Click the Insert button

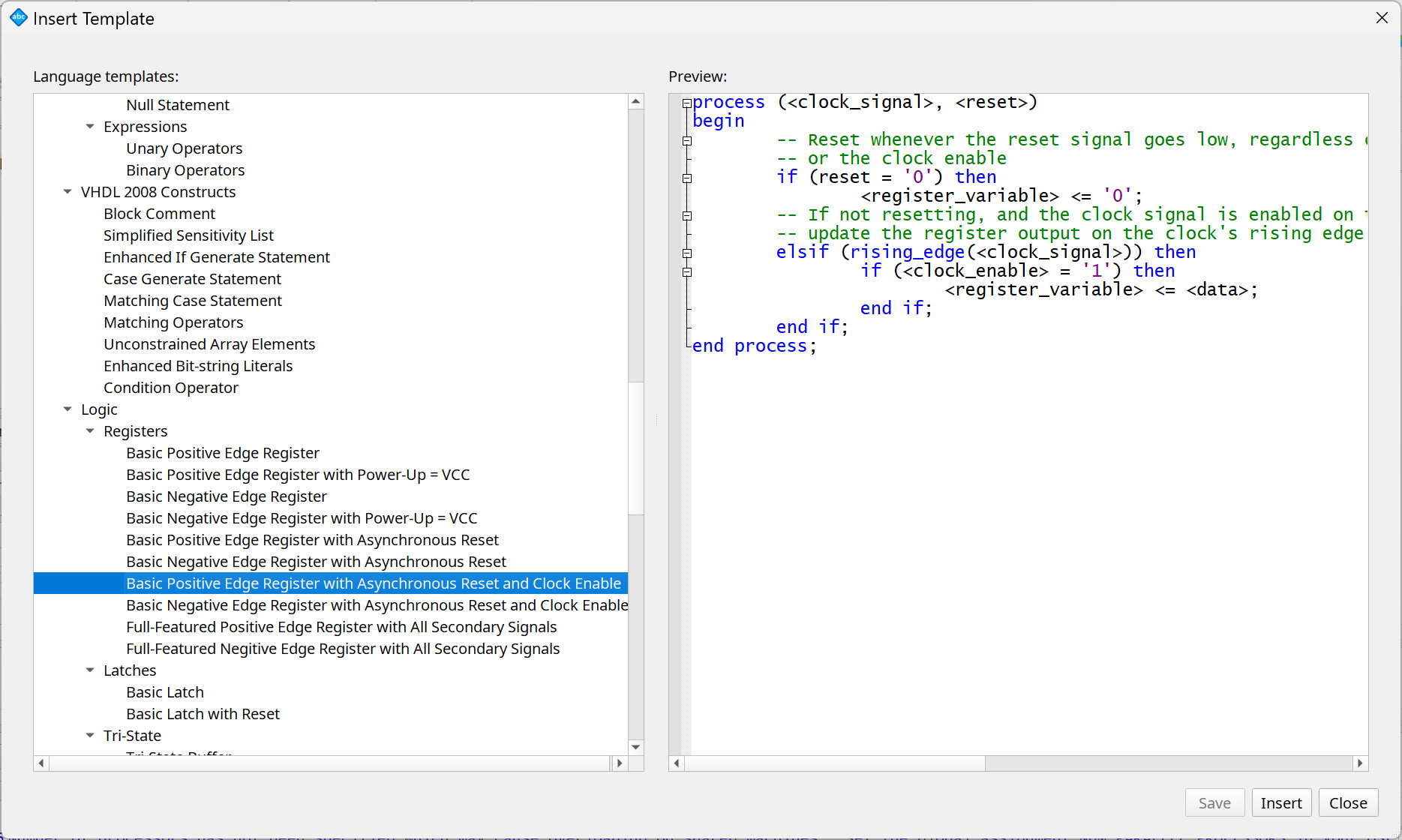[1281, 802]
